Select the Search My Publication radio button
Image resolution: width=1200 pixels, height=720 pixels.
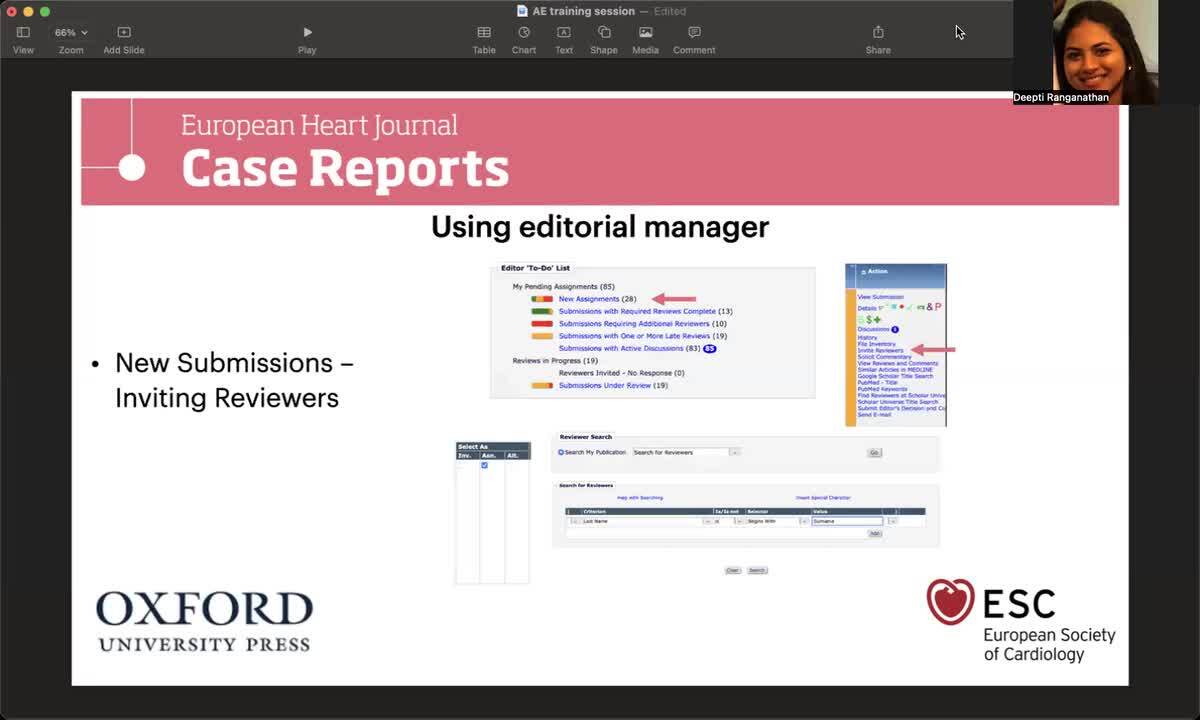pyautogui.click(x=561, y=452)
